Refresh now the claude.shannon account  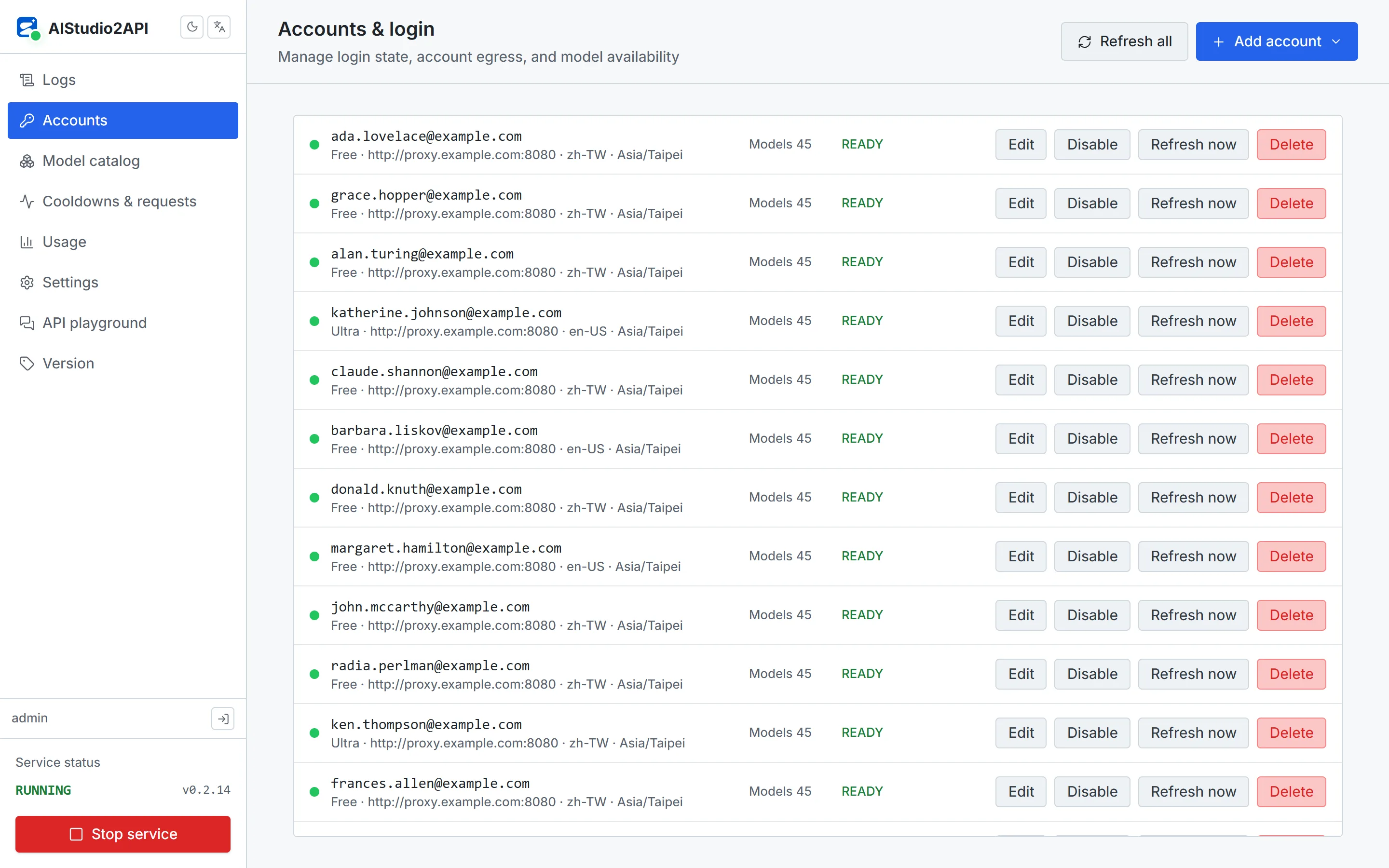pyautogui.click(x=1193, y=380)
